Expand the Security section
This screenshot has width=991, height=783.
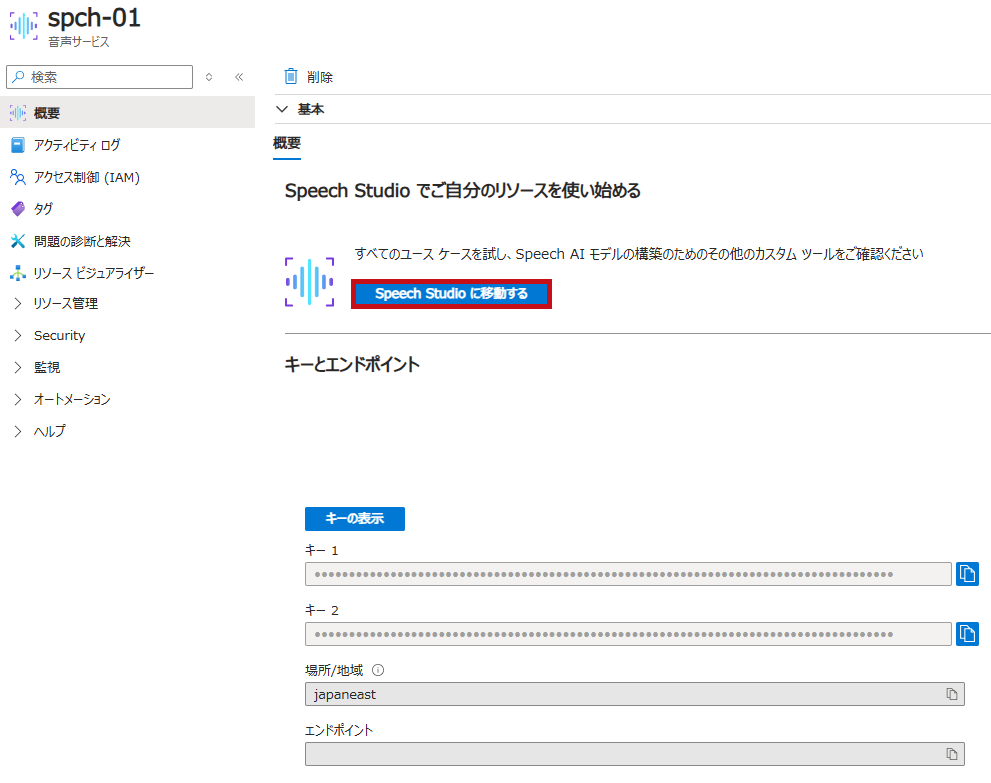pyautogui.click(x=18, y=335)
